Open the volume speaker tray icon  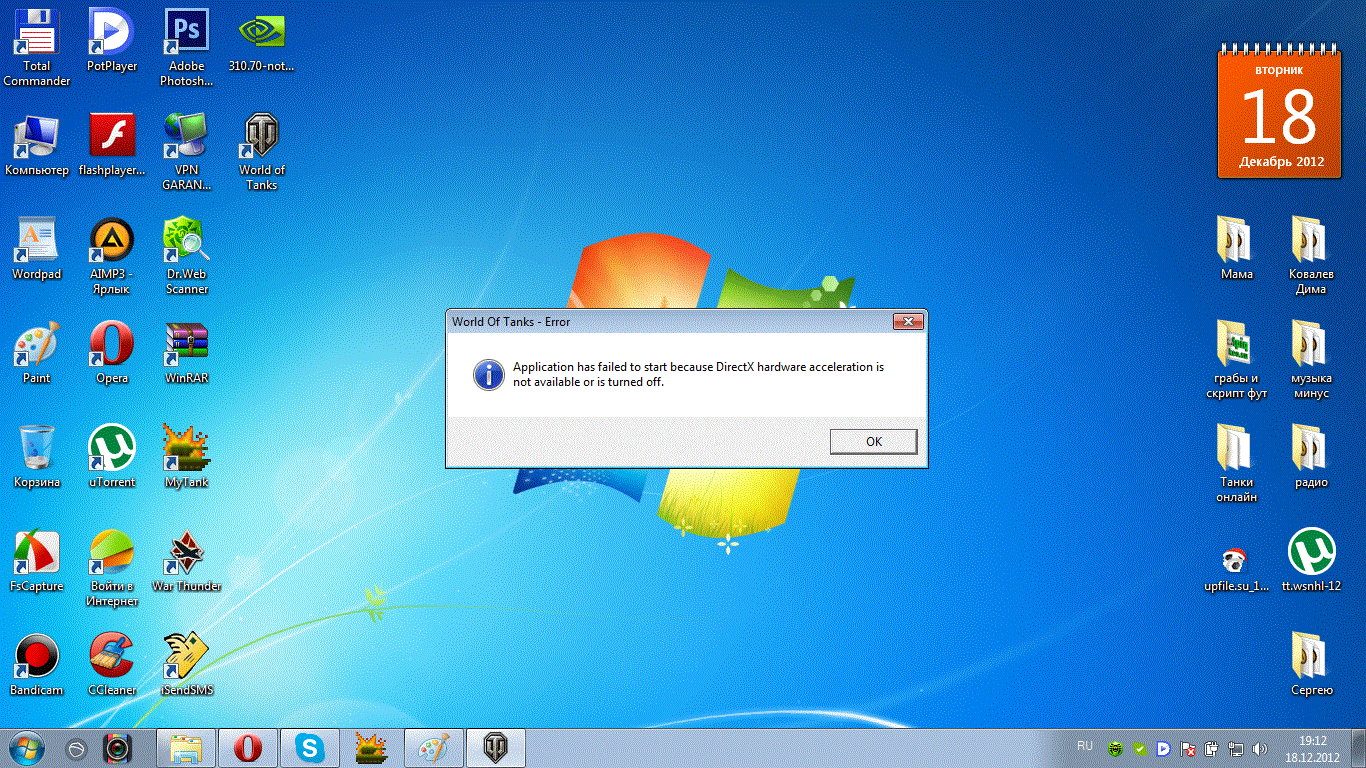click(1260, 748)
